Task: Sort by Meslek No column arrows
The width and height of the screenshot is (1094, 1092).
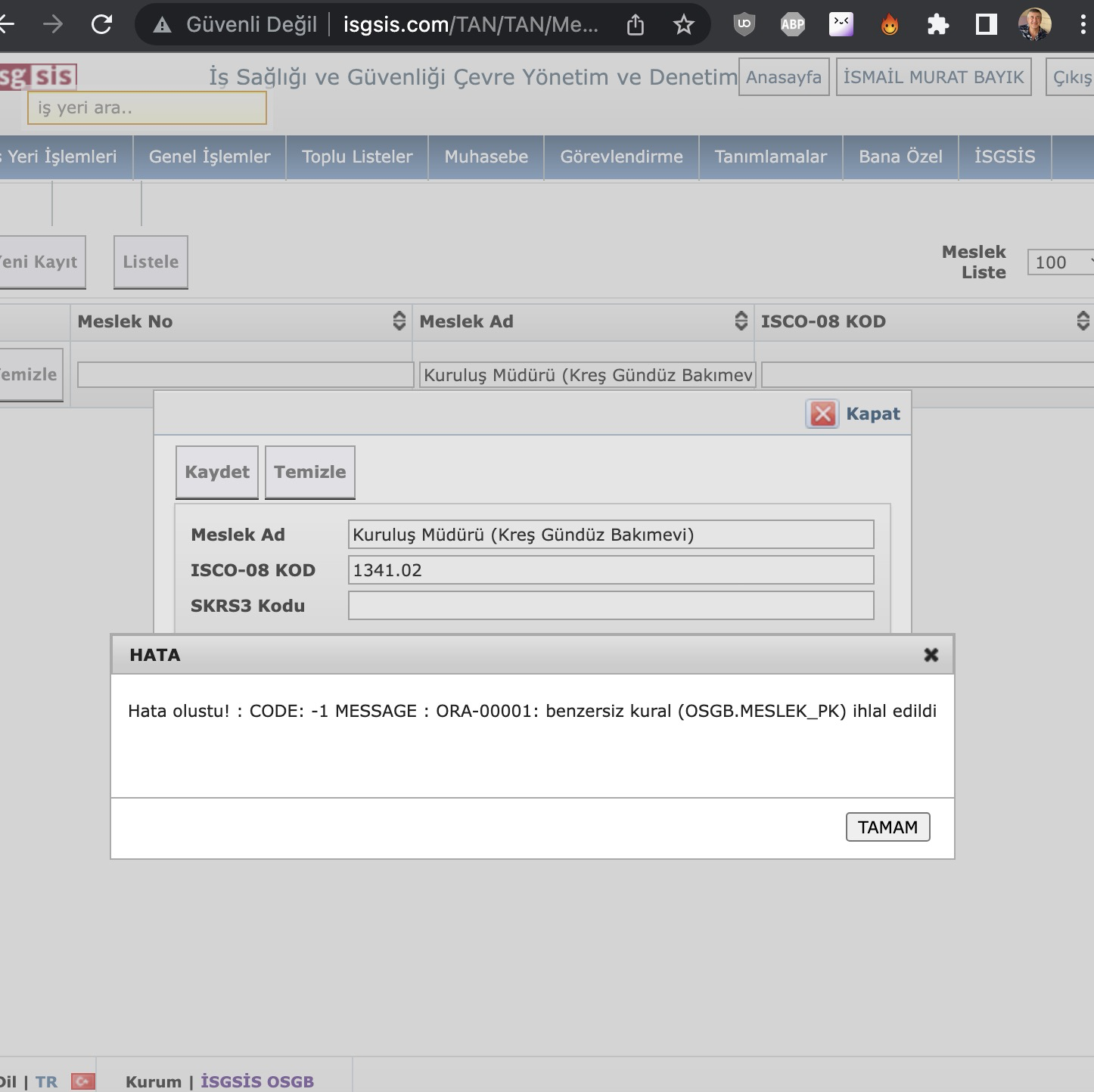Action: pos(399,321)
